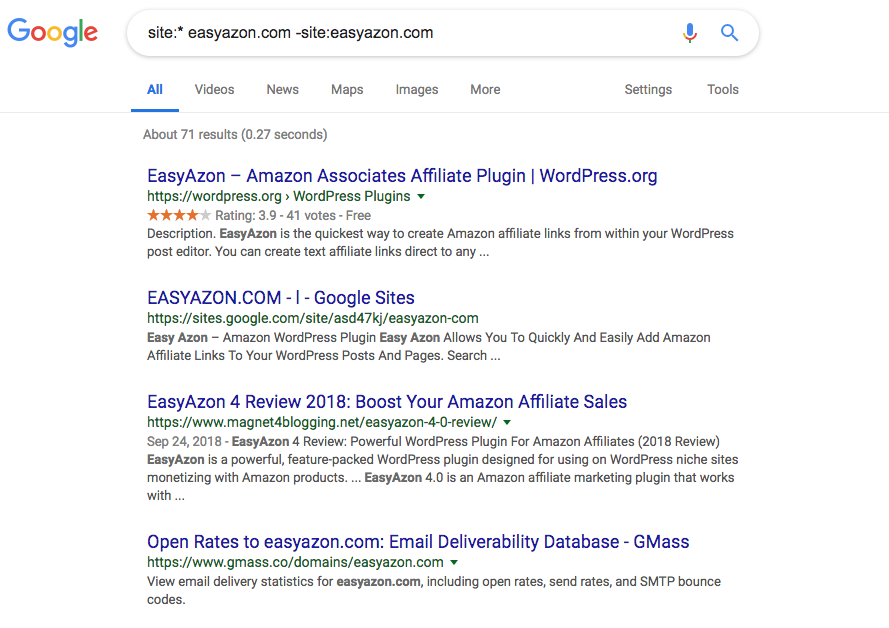Select the All results tab
This screenshot has height=628, width=889.
tap(155, 89)
